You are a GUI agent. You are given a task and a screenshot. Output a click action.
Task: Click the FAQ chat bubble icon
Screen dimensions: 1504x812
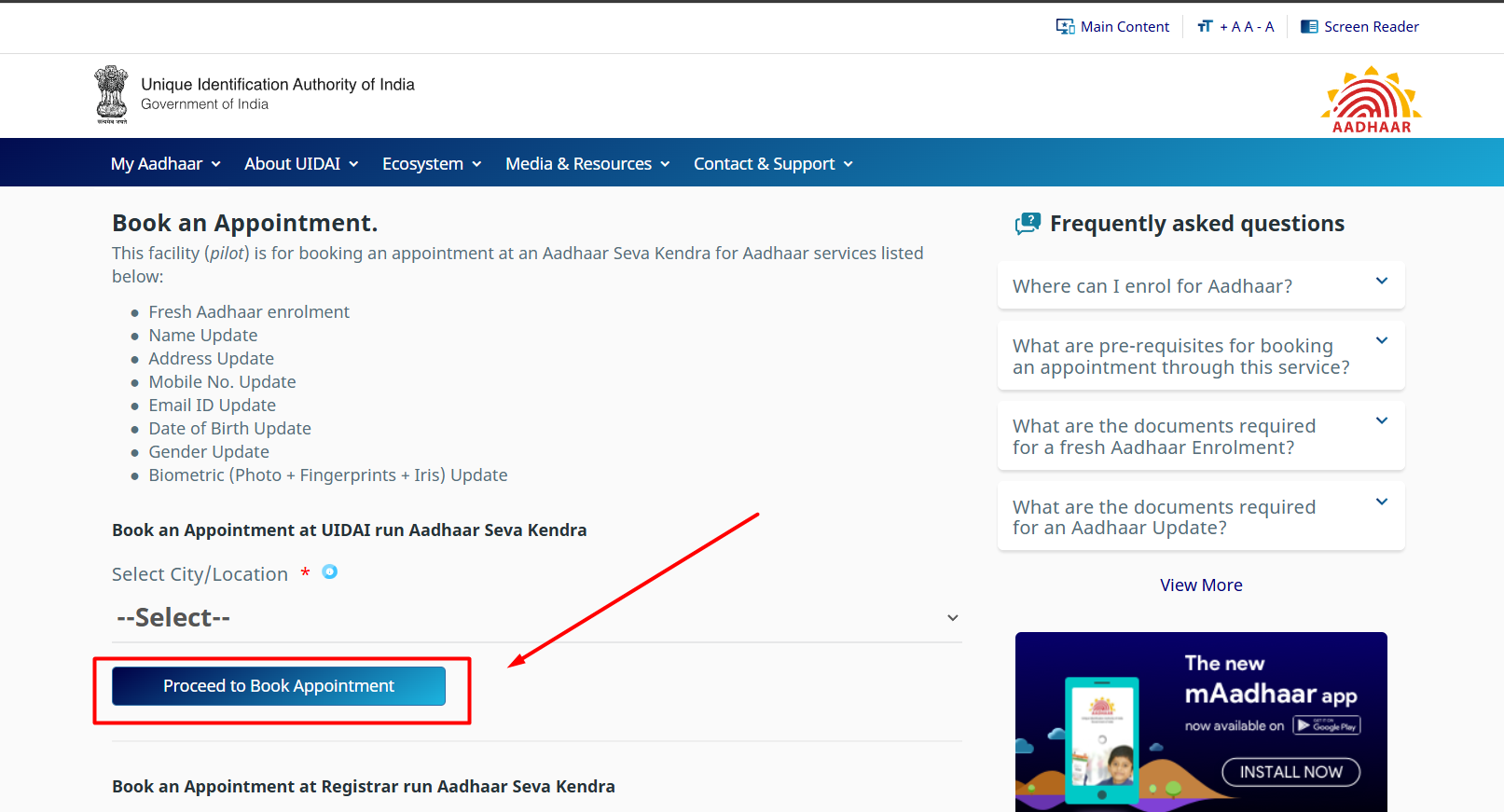1028,224
